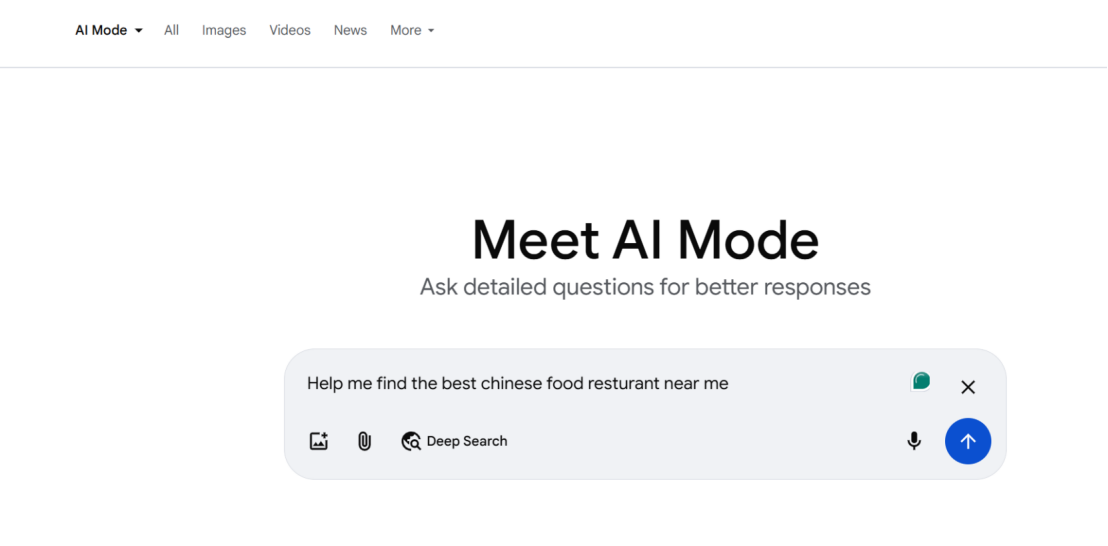Open the More dropdown arrow
The image size is (1108, 546).
coord(431,31)
